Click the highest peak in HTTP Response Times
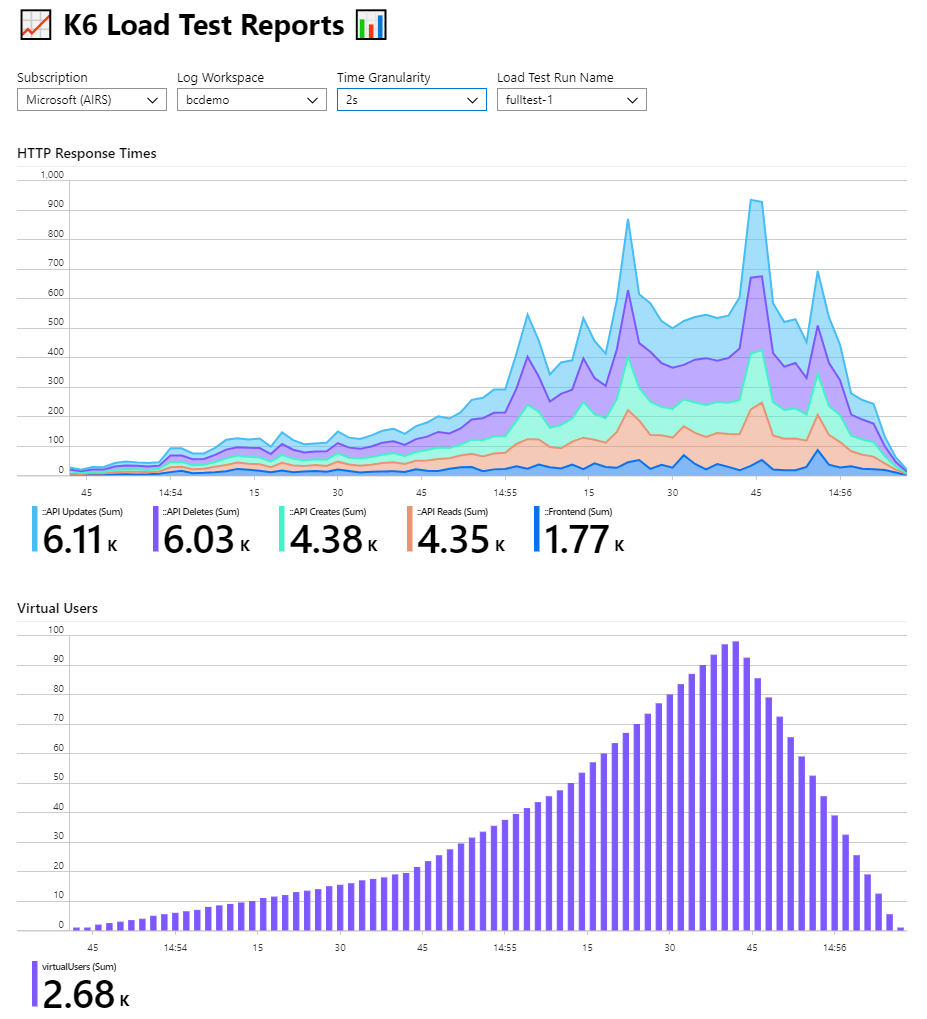 coord(752,201)
